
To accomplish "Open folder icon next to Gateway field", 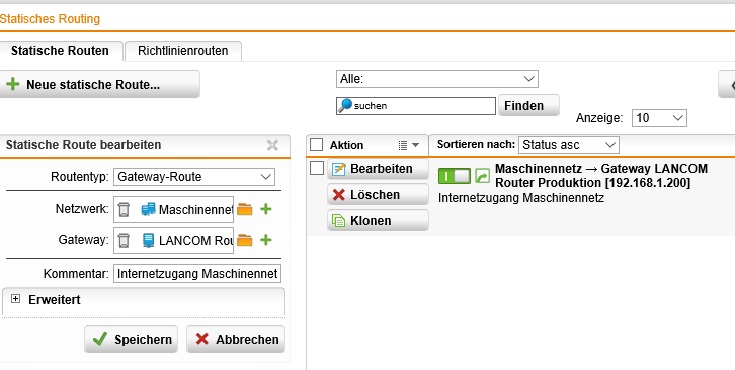I will 245,241.
